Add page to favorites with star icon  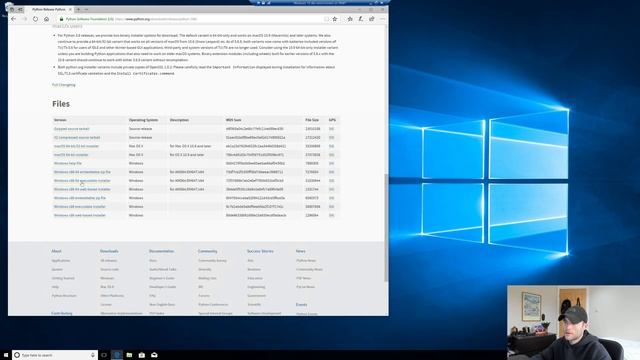click(x=335, y=19)
